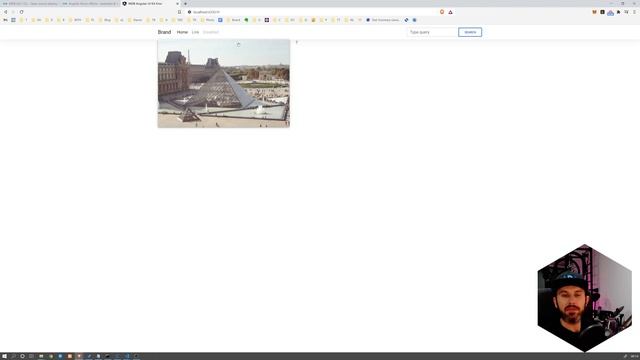Open the apps grid bookmark icon
Image resolution: width=640 pixels, height=360 pixels.
[13, 20]
